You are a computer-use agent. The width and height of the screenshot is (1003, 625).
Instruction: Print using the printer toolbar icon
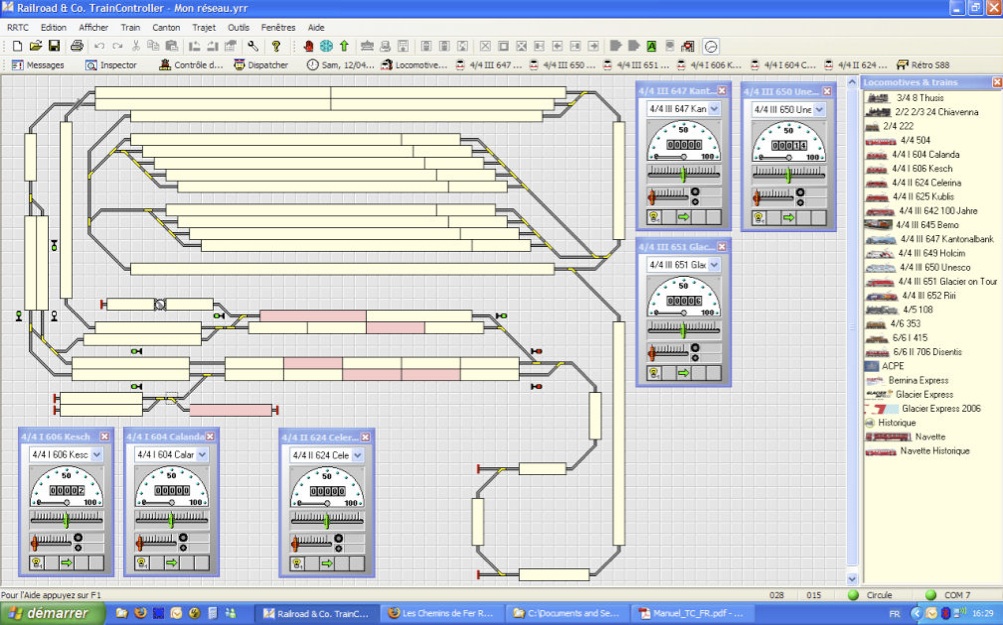77,46
